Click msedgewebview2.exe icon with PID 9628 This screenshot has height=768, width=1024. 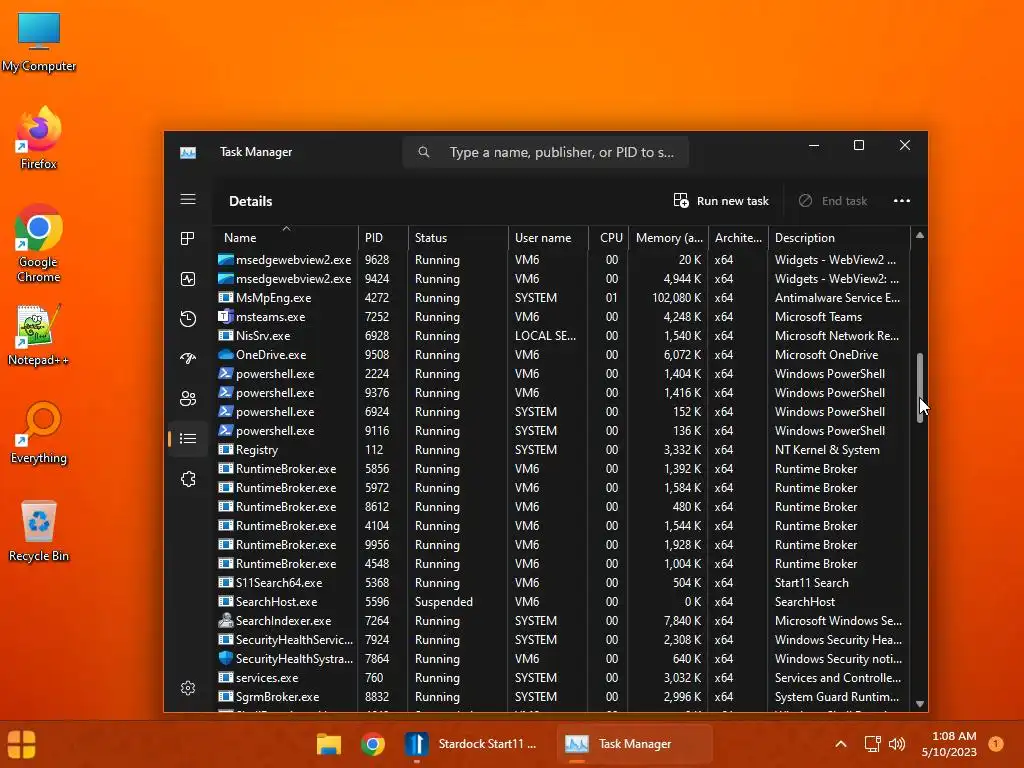[x=225, y=260]
